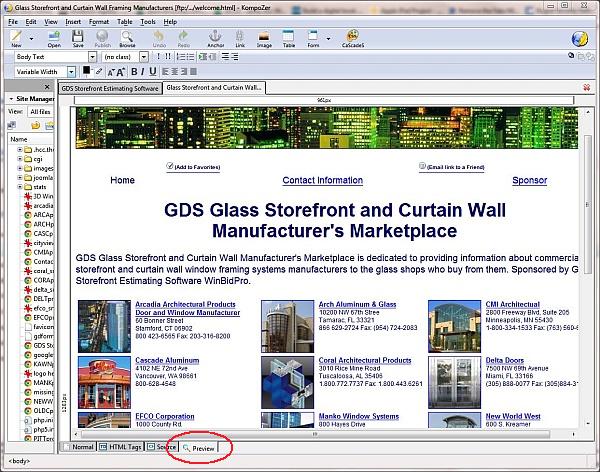Switch to the Preview view tab
This screenshot has width=600, height=472.
[x=199, y=448]
